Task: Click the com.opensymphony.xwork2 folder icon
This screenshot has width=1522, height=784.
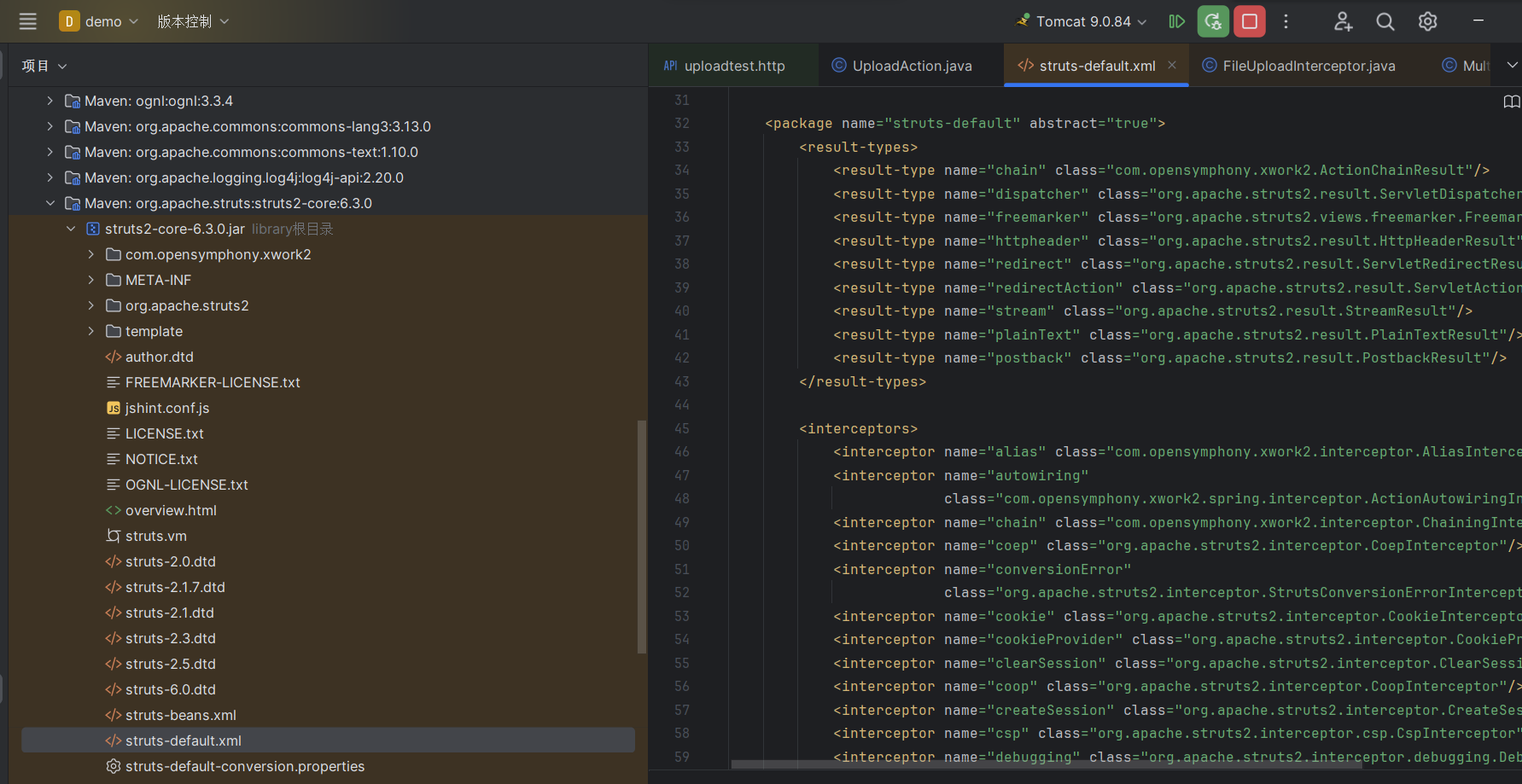Action: 114,254
